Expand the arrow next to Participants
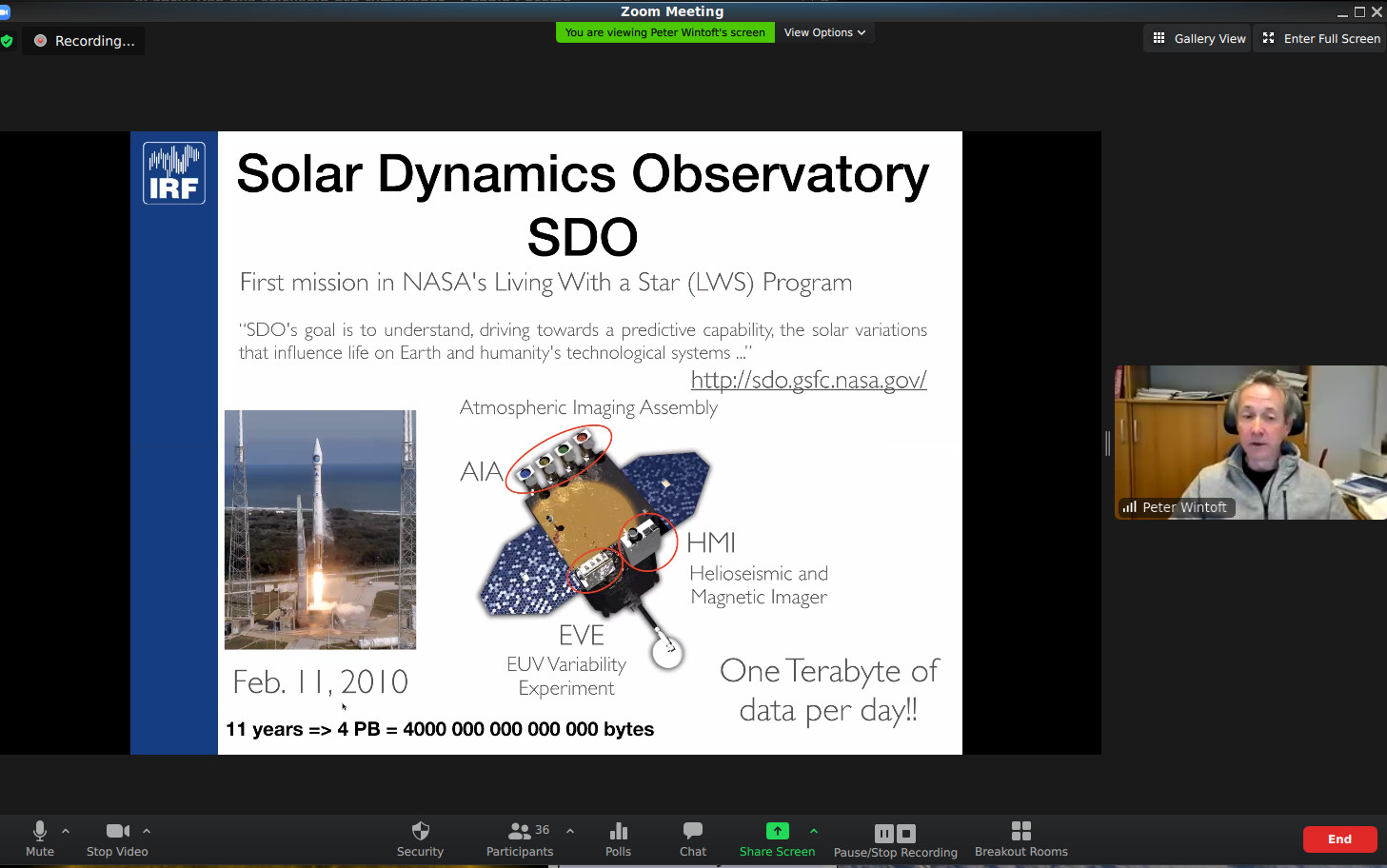This screenshot has width=1387, height=868. [x=570, y=831]
